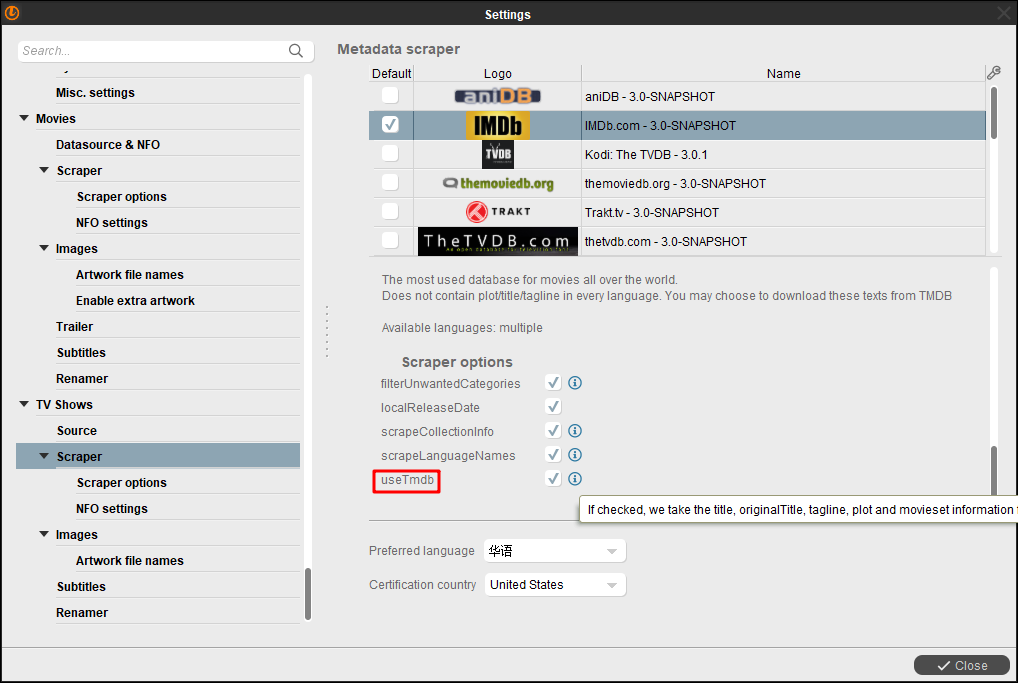This screenshot has height=683, width=1018.
Task: Open Artwork file names under Movies
Action: coord(130,275)
